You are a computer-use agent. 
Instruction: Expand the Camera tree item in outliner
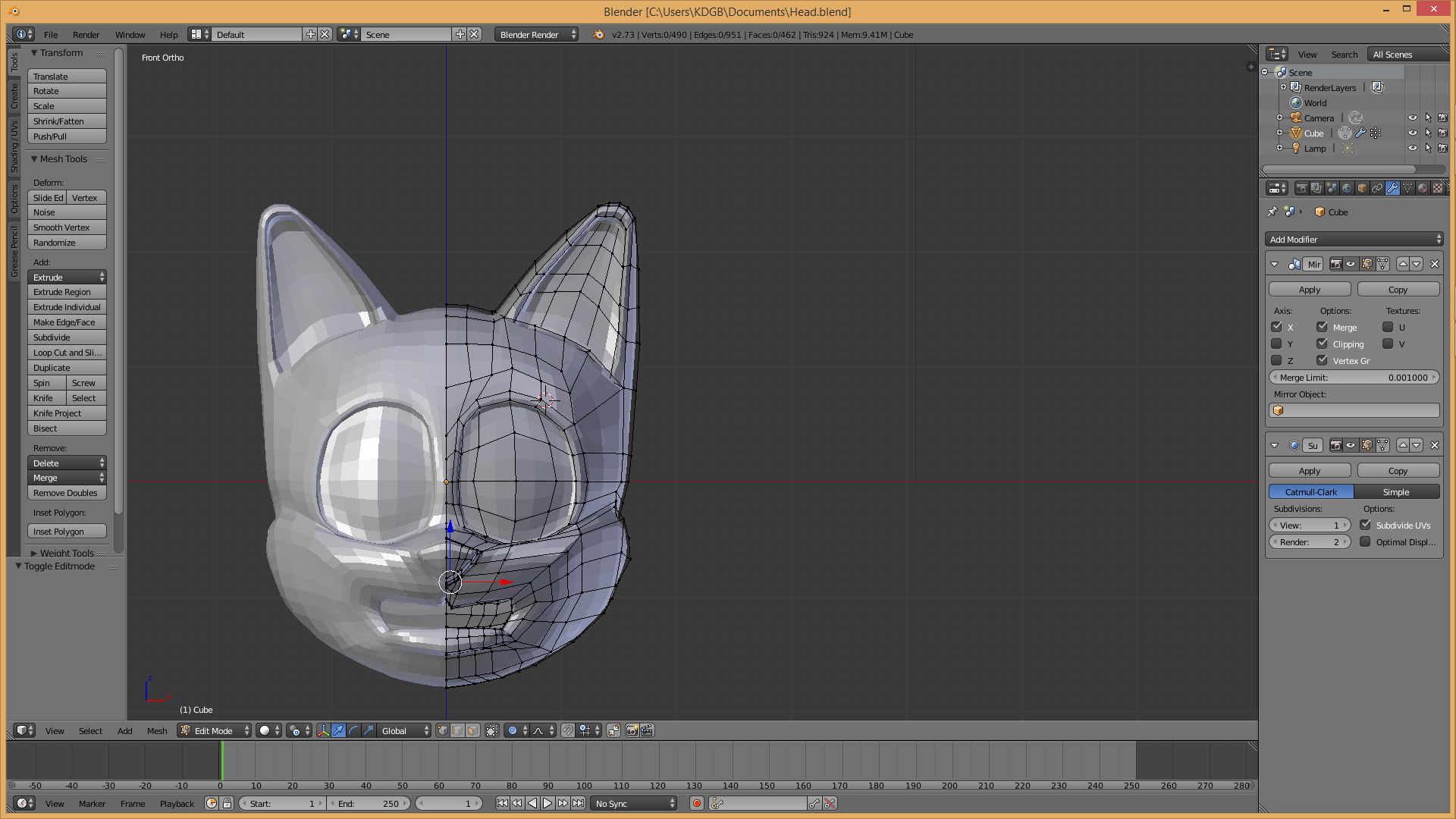point(1279,118)
